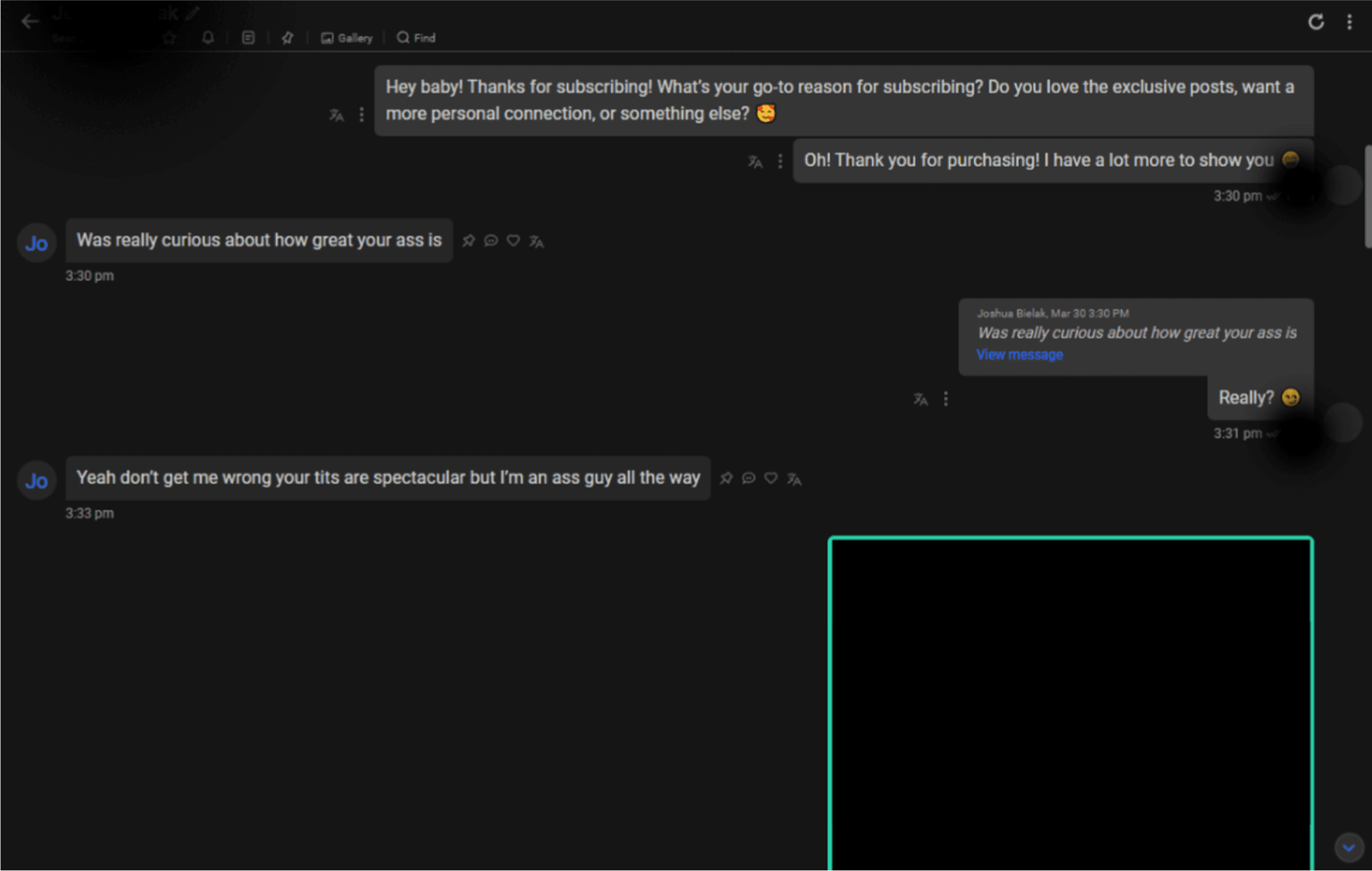The image size is (1372, 871).
Task: Translate the 'Really?' message
Action: (920, 399)
